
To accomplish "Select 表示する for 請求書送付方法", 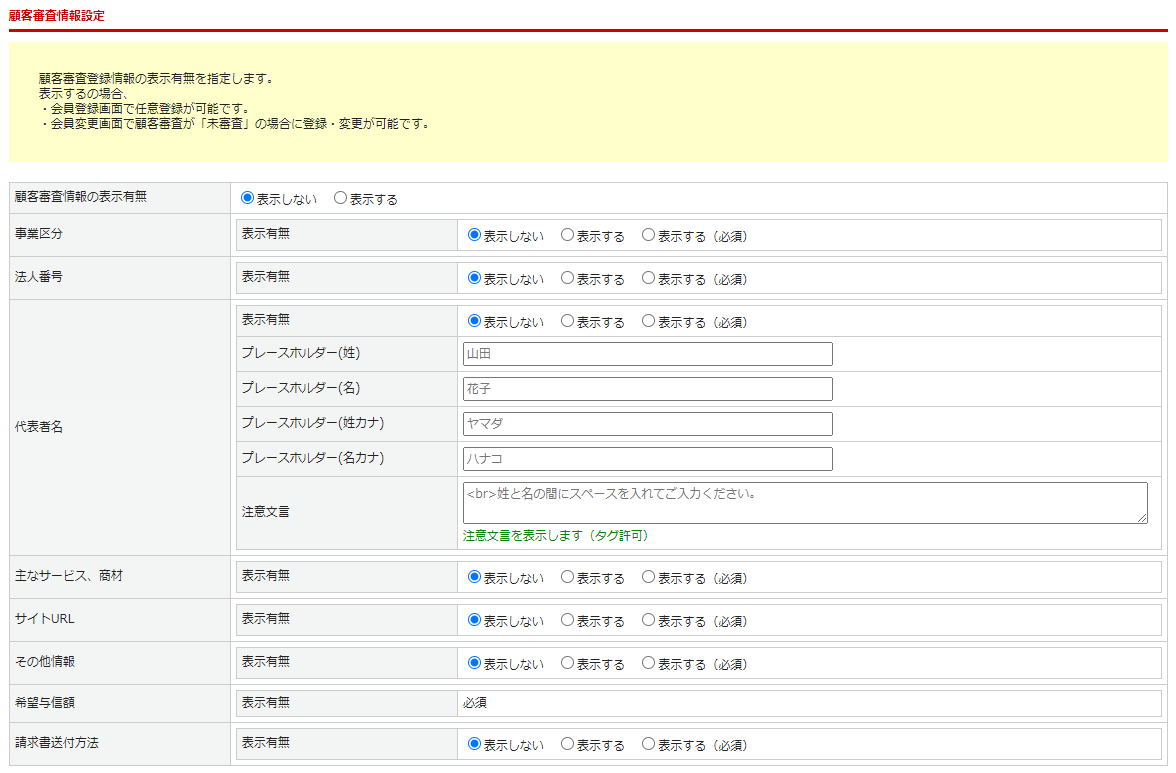I will pyautogui.click(x=567, y=744).
